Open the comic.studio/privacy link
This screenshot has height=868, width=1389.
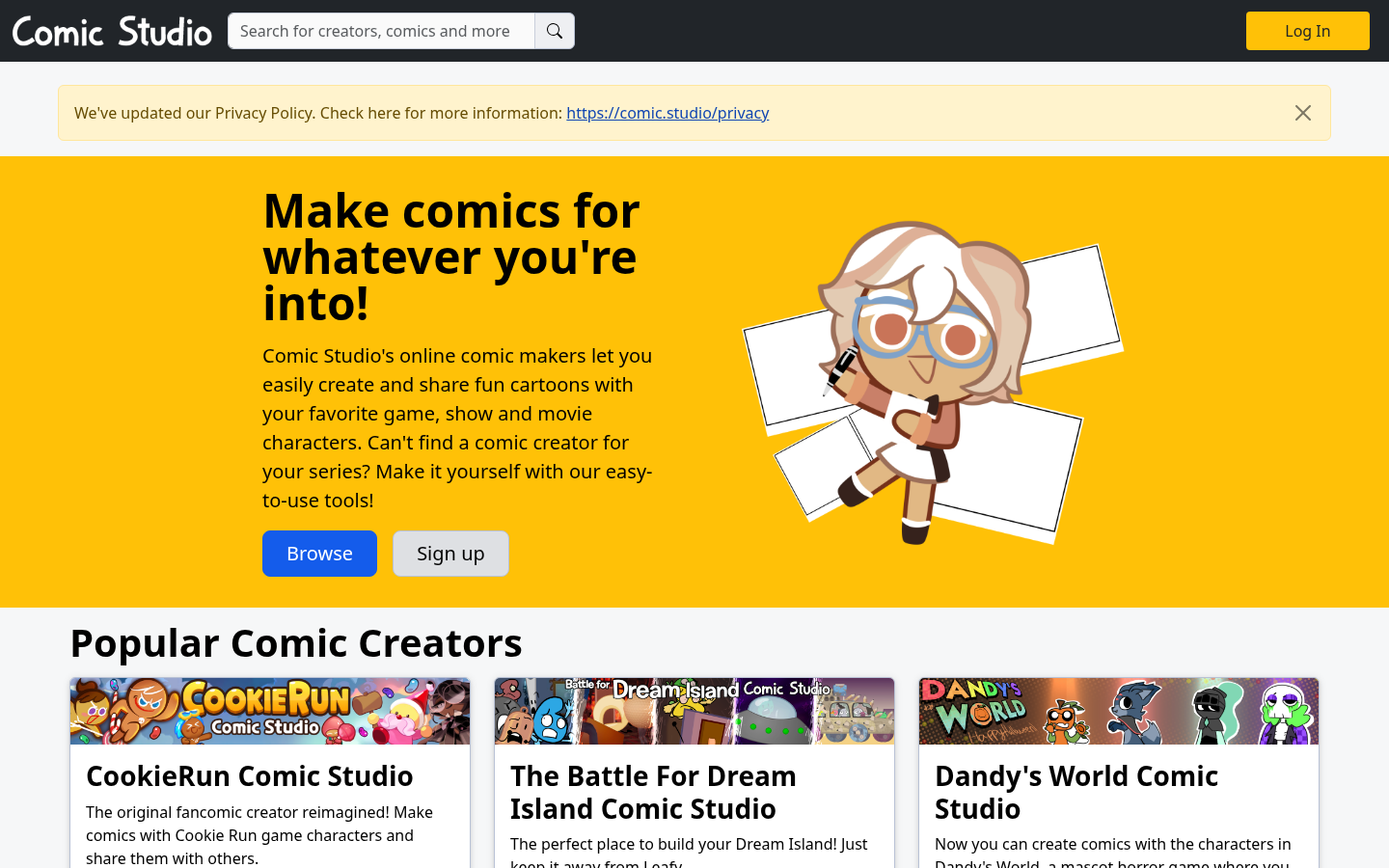(x=667, y=113)
